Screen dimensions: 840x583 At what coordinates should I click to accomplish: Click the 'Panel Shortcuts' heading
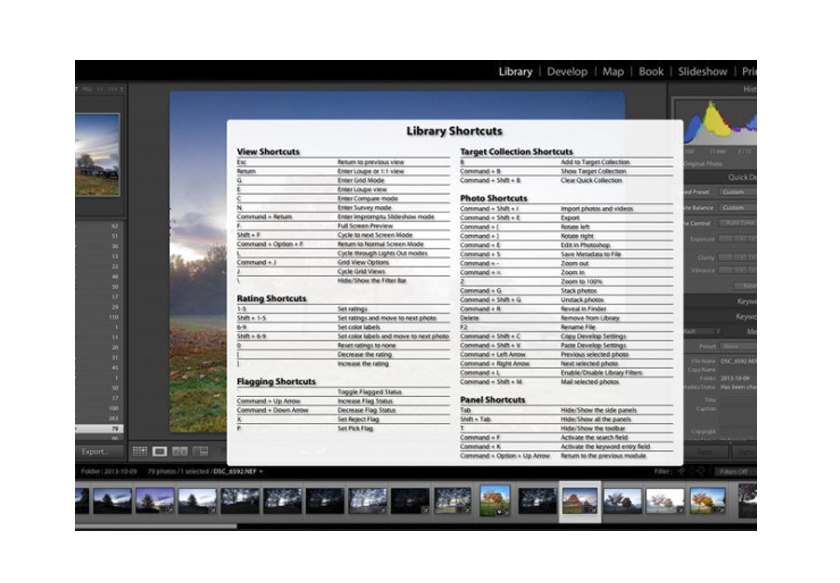[x=493, y=400]
